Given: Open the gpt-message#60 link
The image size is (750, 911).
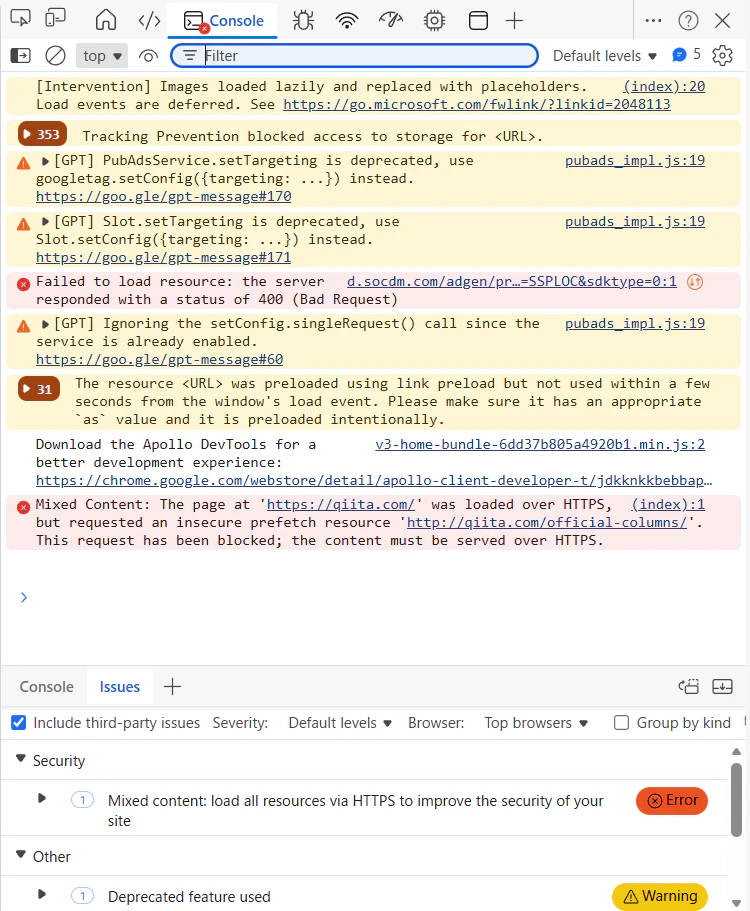Looking at the screenshot, I should (159, 360).
